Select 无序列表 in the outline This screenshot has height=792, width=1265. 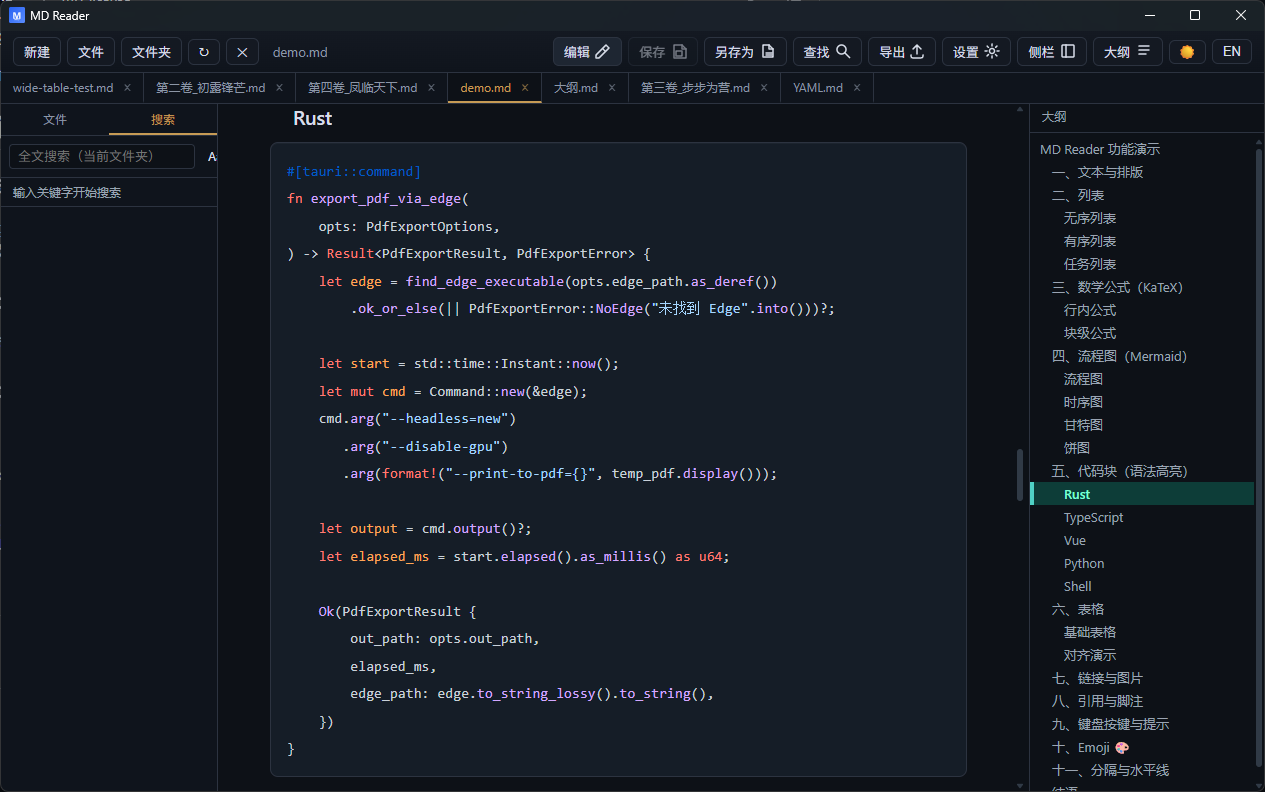(x=1090, y=218)
